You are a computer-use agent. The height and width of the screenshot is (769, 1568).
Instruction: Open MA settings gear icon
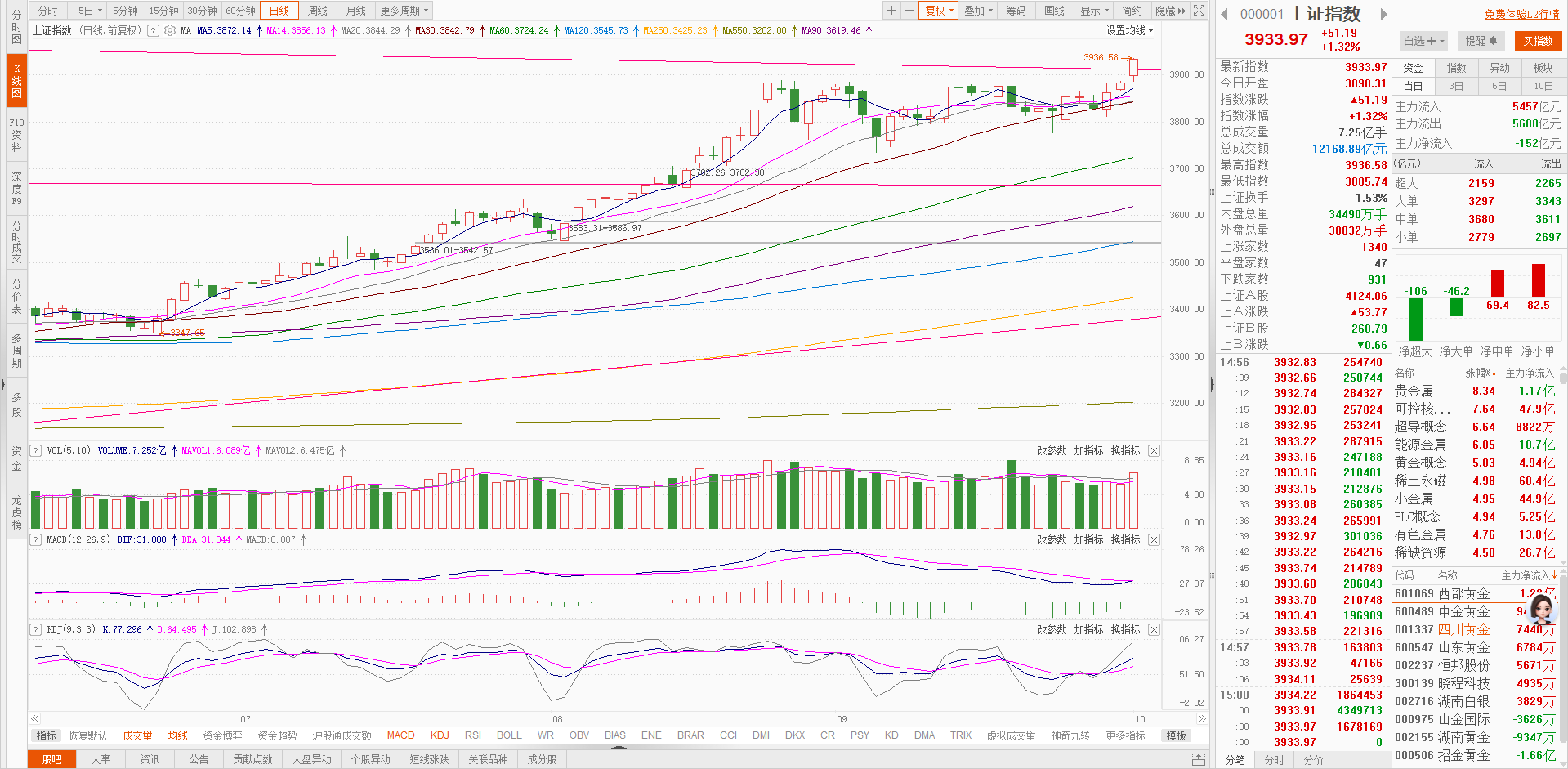click(x=170, y=30)
